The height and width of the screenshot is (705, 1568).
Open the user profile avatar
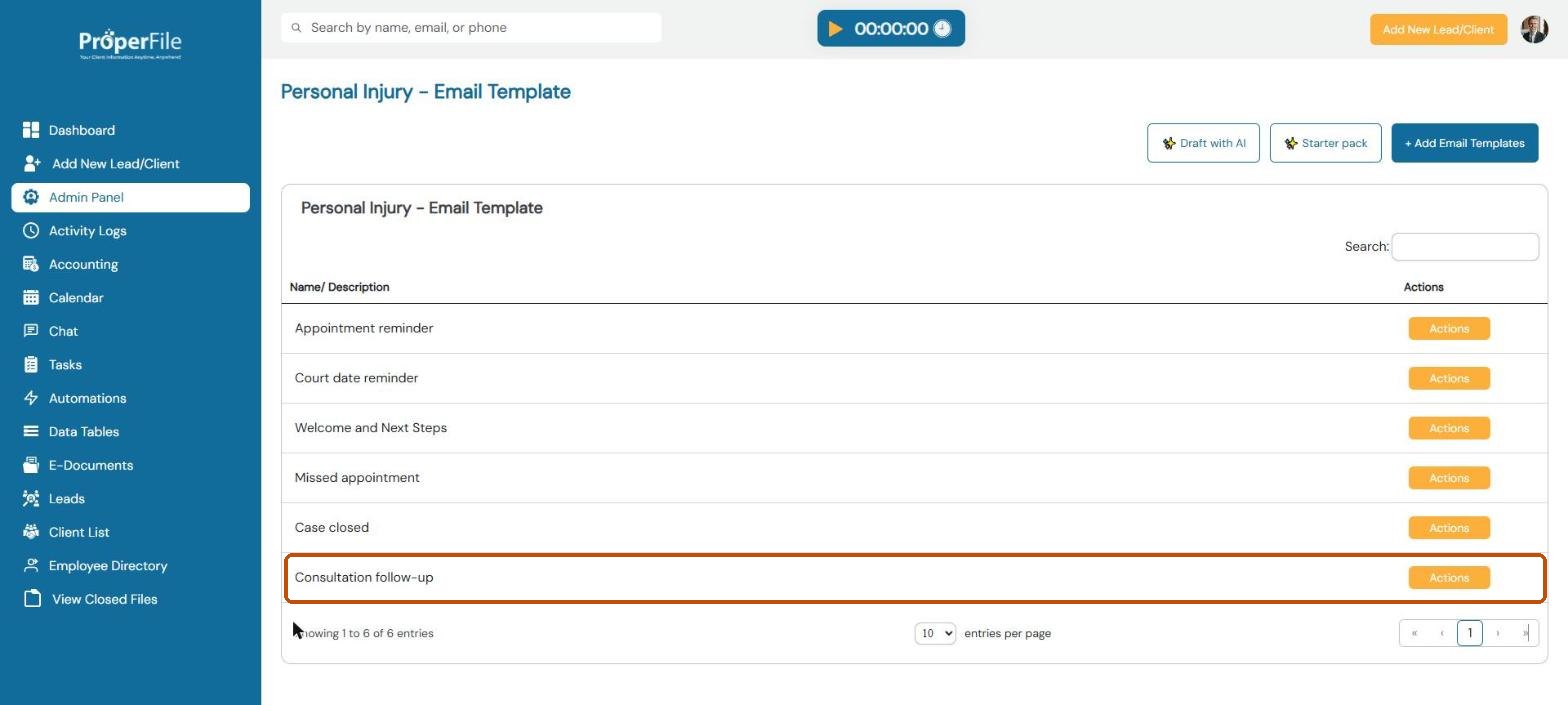[1534, 29]
